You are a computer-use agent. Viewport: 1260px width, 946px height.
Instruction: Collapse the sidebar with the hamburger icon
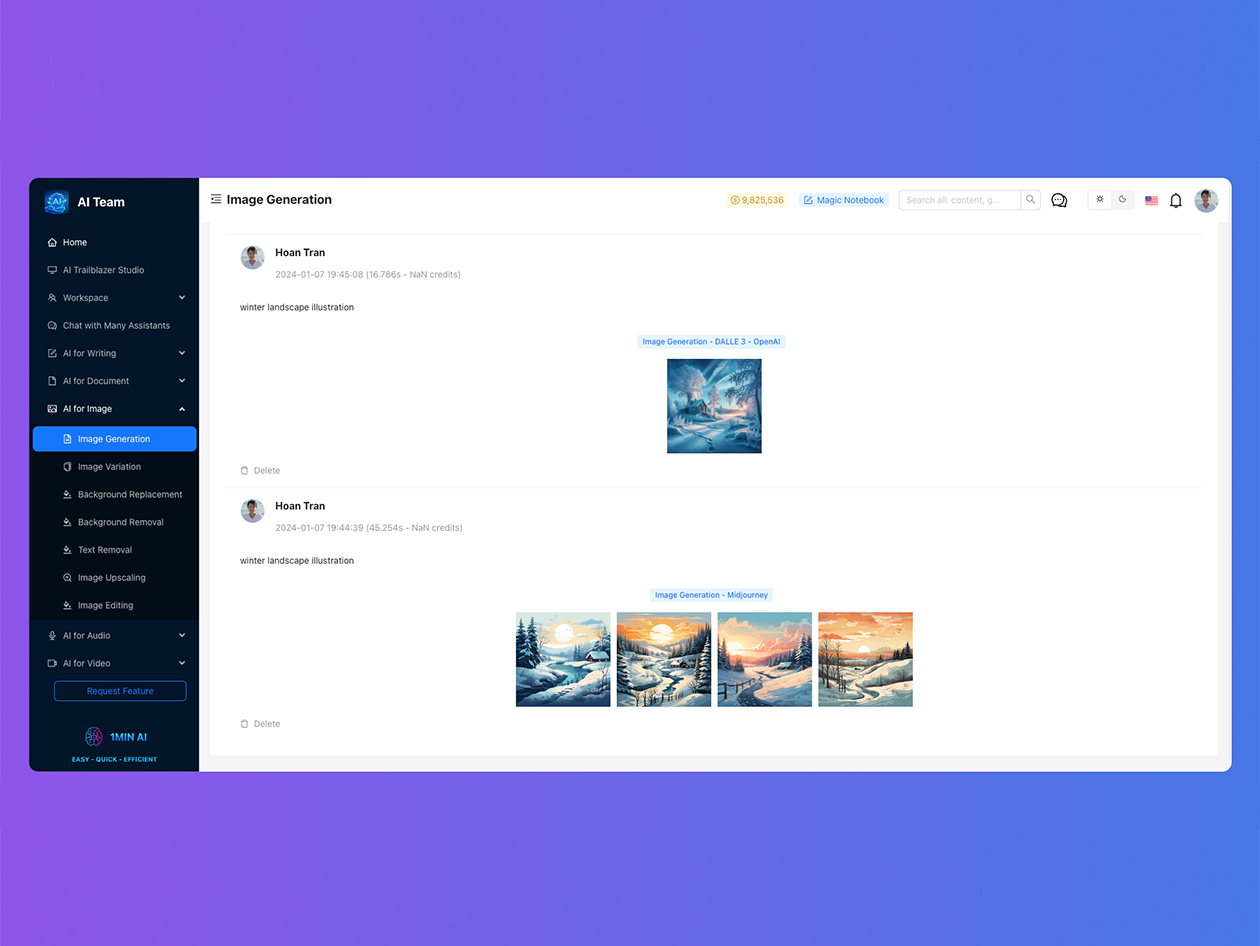click(216, 199)
